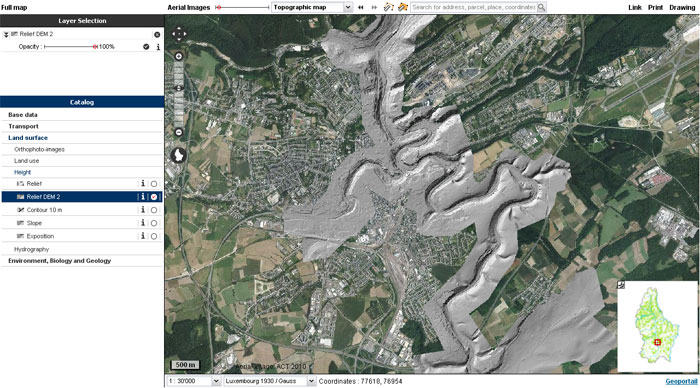
Task: Turn on the Exposition layer
Action: (x=154, y=236)
